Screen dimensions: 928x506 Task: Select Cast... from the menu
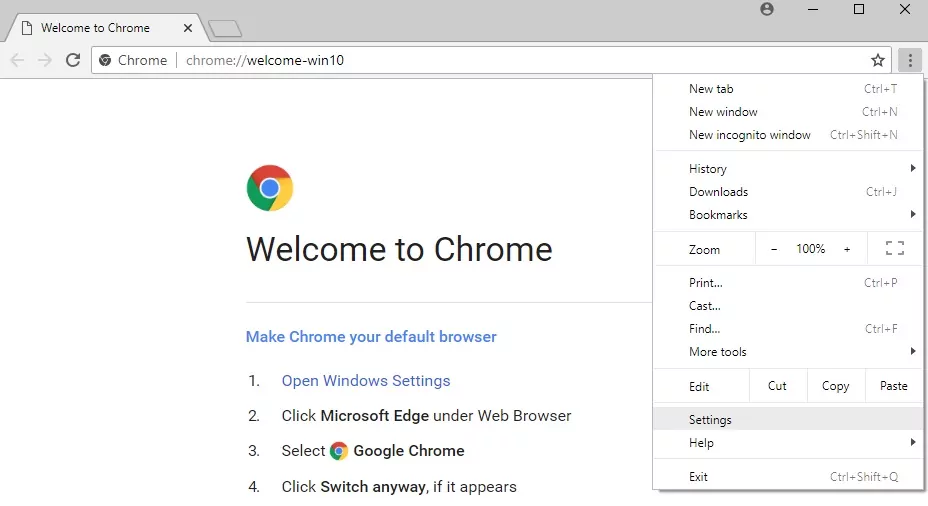point(788,306)
